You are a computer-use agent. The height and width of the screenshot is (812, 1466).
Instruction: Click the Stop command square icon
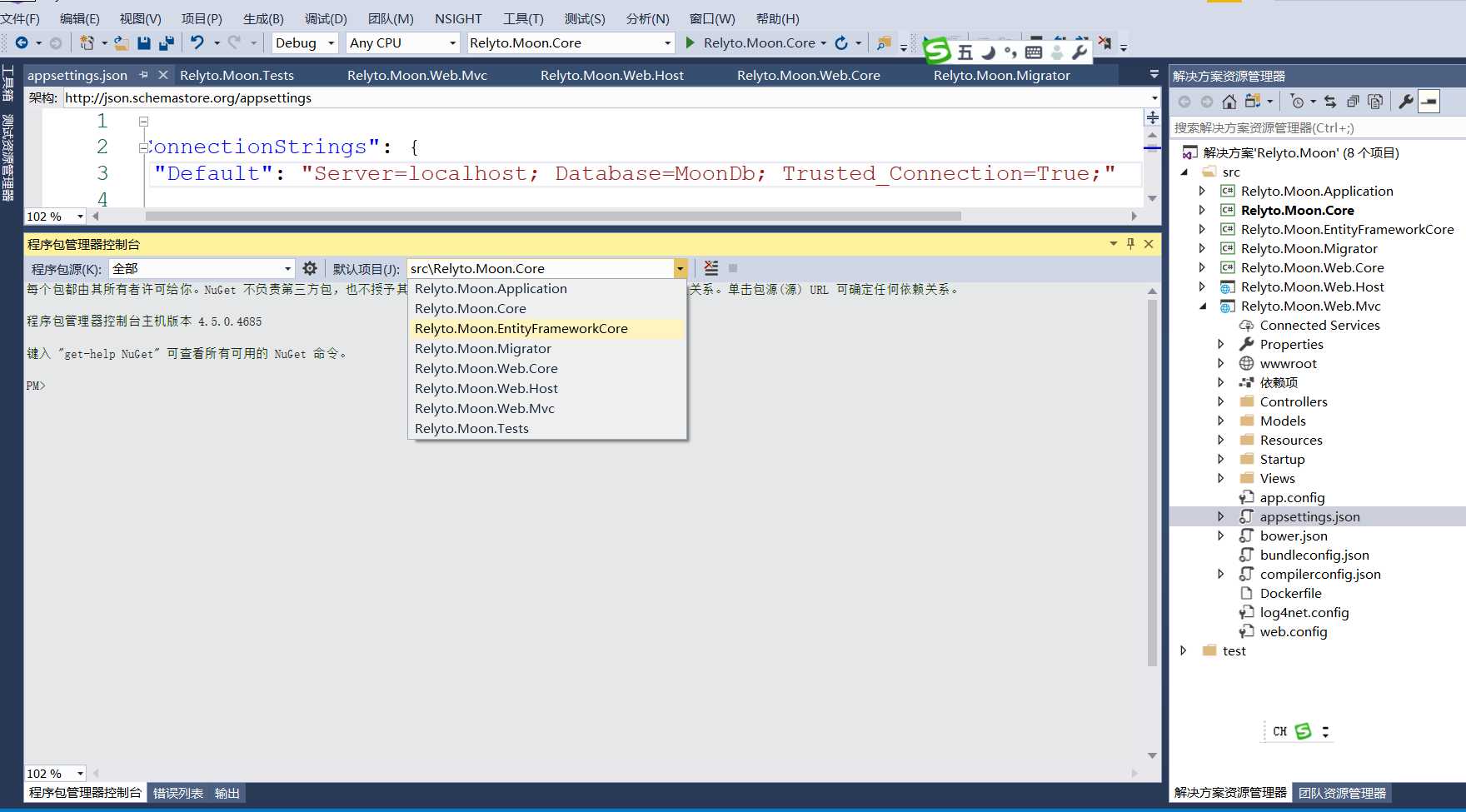coord(733,268)
